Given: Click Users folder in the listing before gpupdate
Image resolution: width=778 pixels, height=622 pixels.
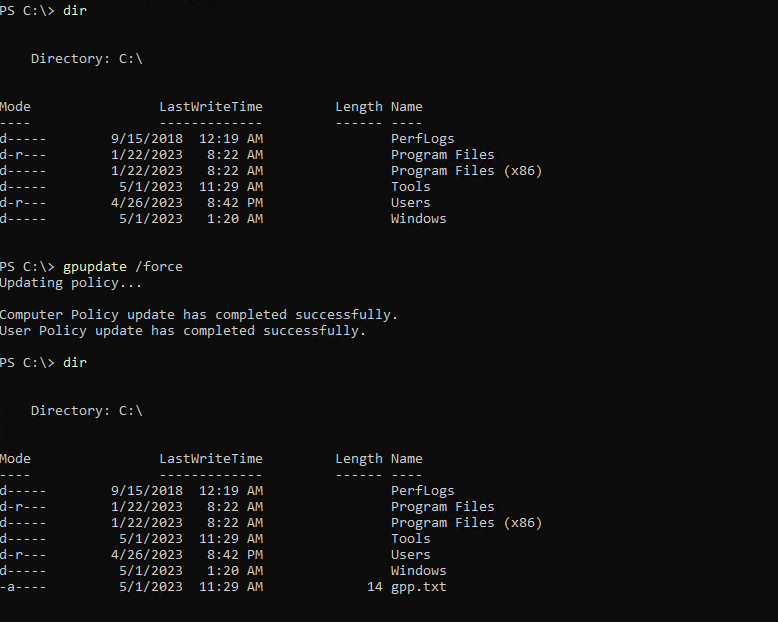Looking at the screenshot, I should point(410,203).
